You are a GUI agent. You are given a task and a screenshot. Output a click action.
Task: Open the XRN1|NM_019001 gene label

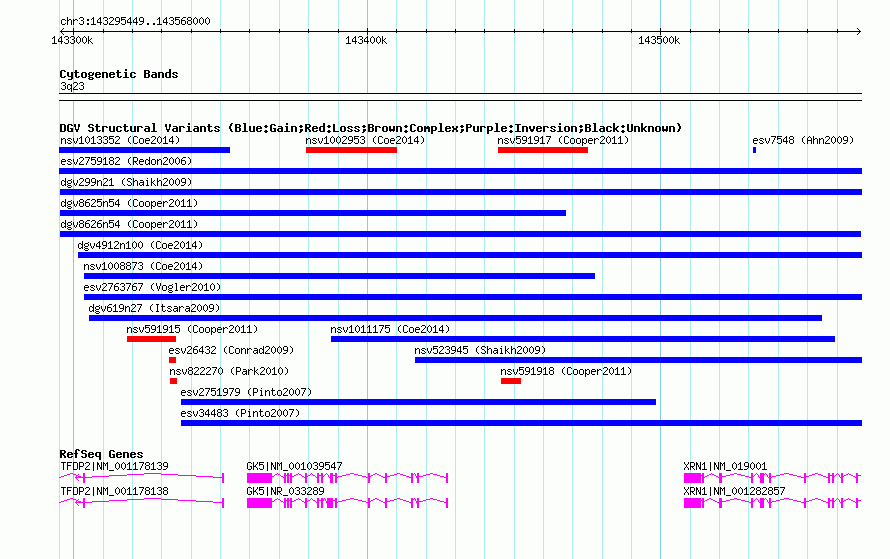(x=725, y=466)
